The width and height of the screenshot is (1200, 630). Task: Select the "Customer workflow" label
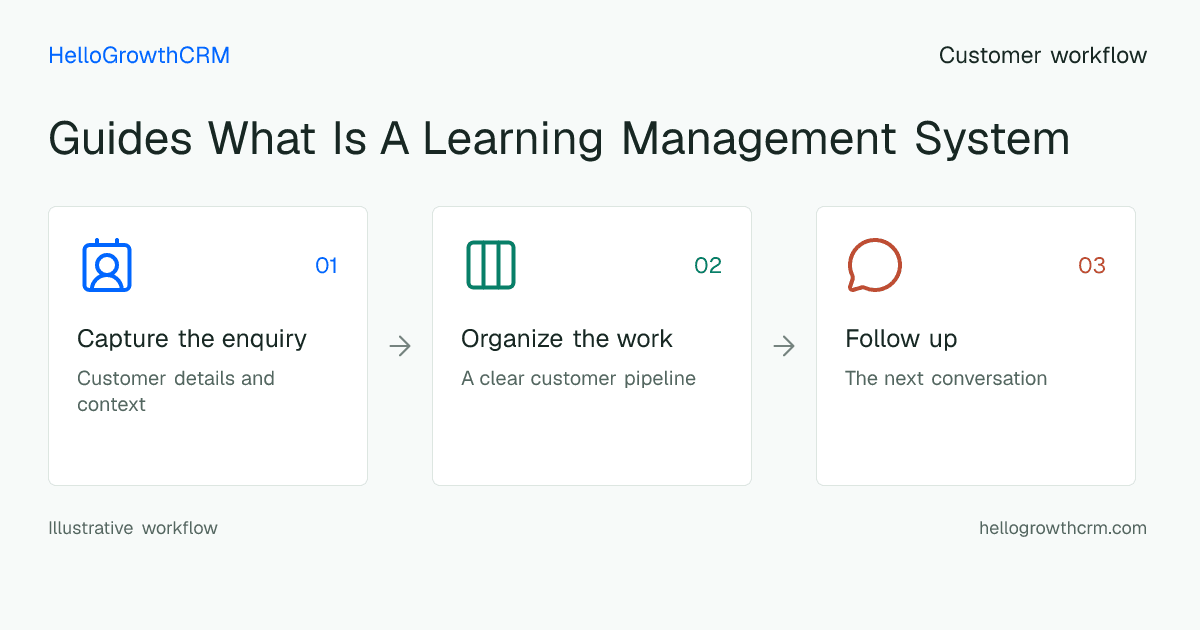tap(1043, 55)
